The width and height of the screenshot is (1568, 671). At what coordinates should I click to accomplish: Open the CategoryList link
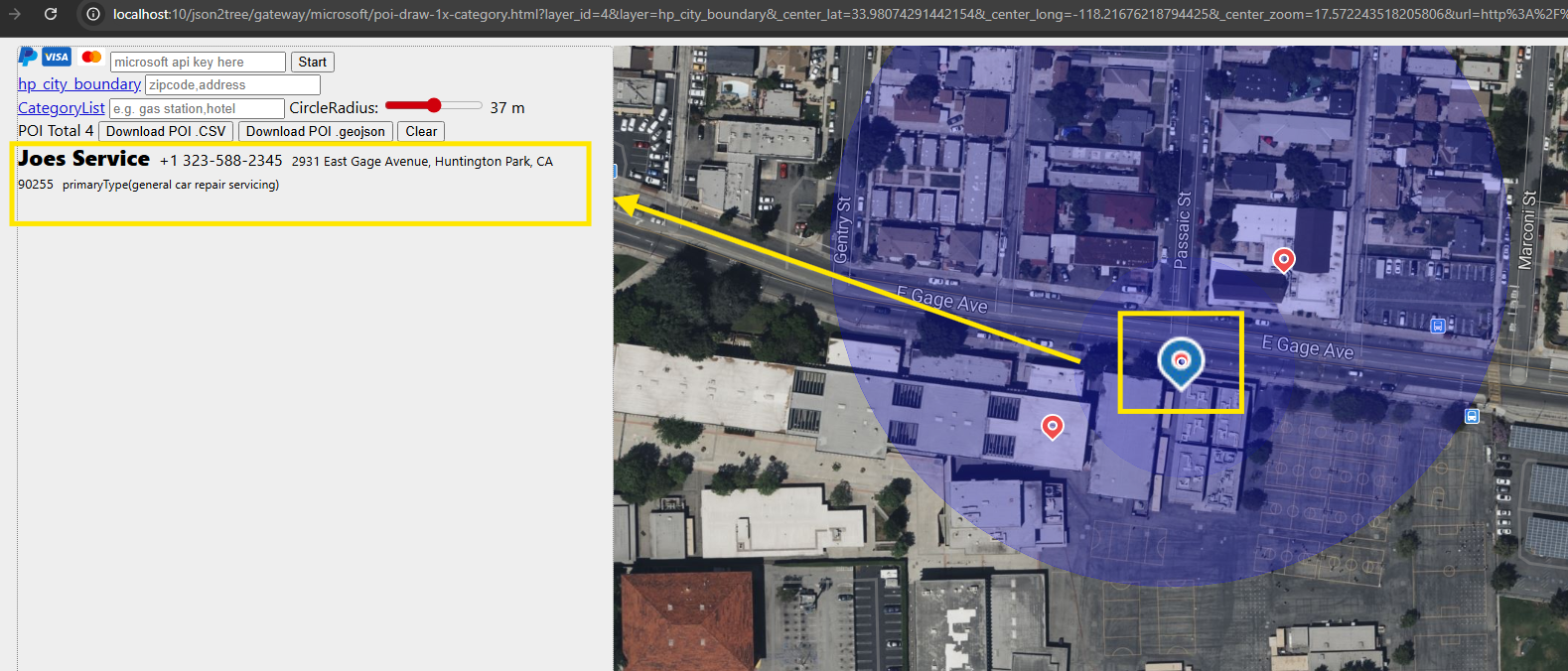click(x=61, y=108)
